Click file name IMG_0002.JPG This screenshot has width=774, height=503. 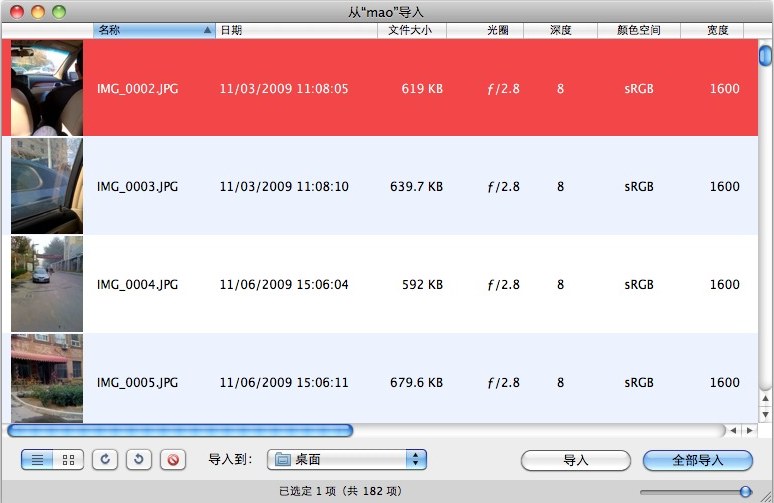tap(137, 89)
